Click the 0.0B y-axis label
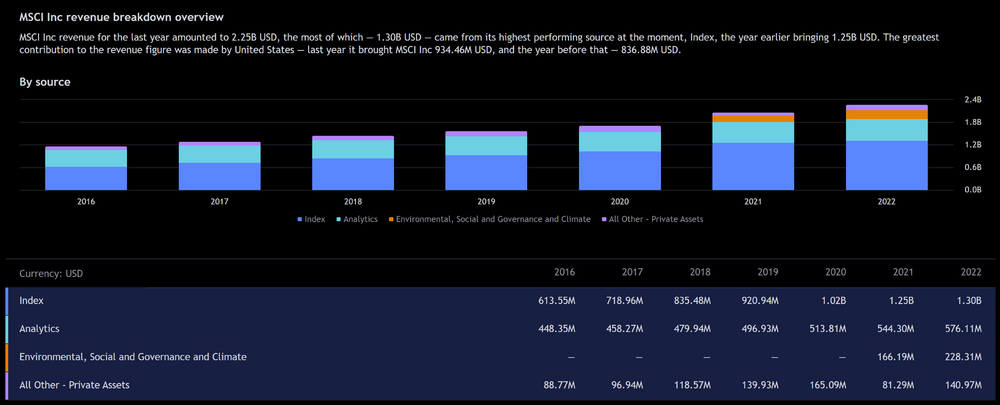The height and width of the screenshot is (405, 1000). coord(973,190)
